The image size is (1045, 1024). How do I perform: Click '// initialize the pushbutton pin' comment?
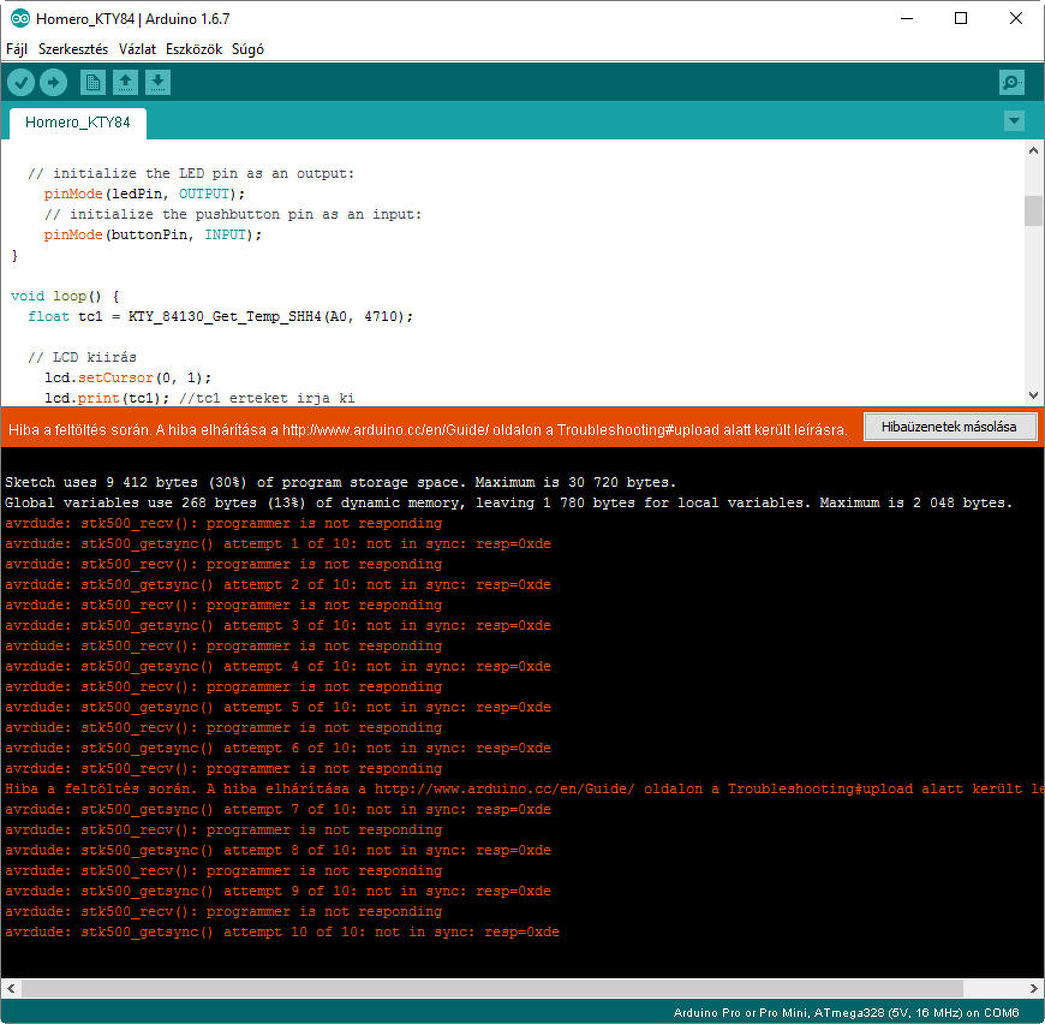tap(233, 214)
